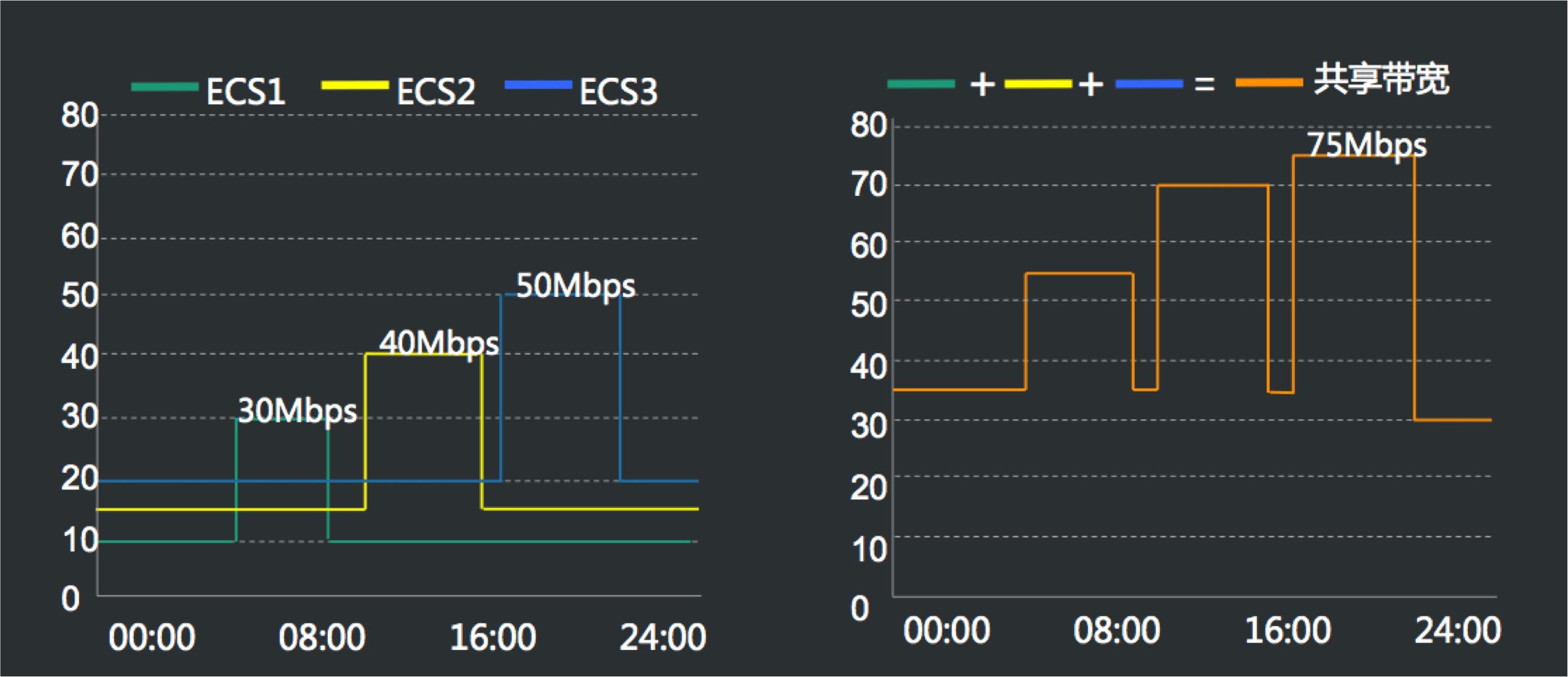Click 00:00 on the right chart axis
Image resolution: width=1568 pixels, height=677 pixels.
click(x=946, y=630)
